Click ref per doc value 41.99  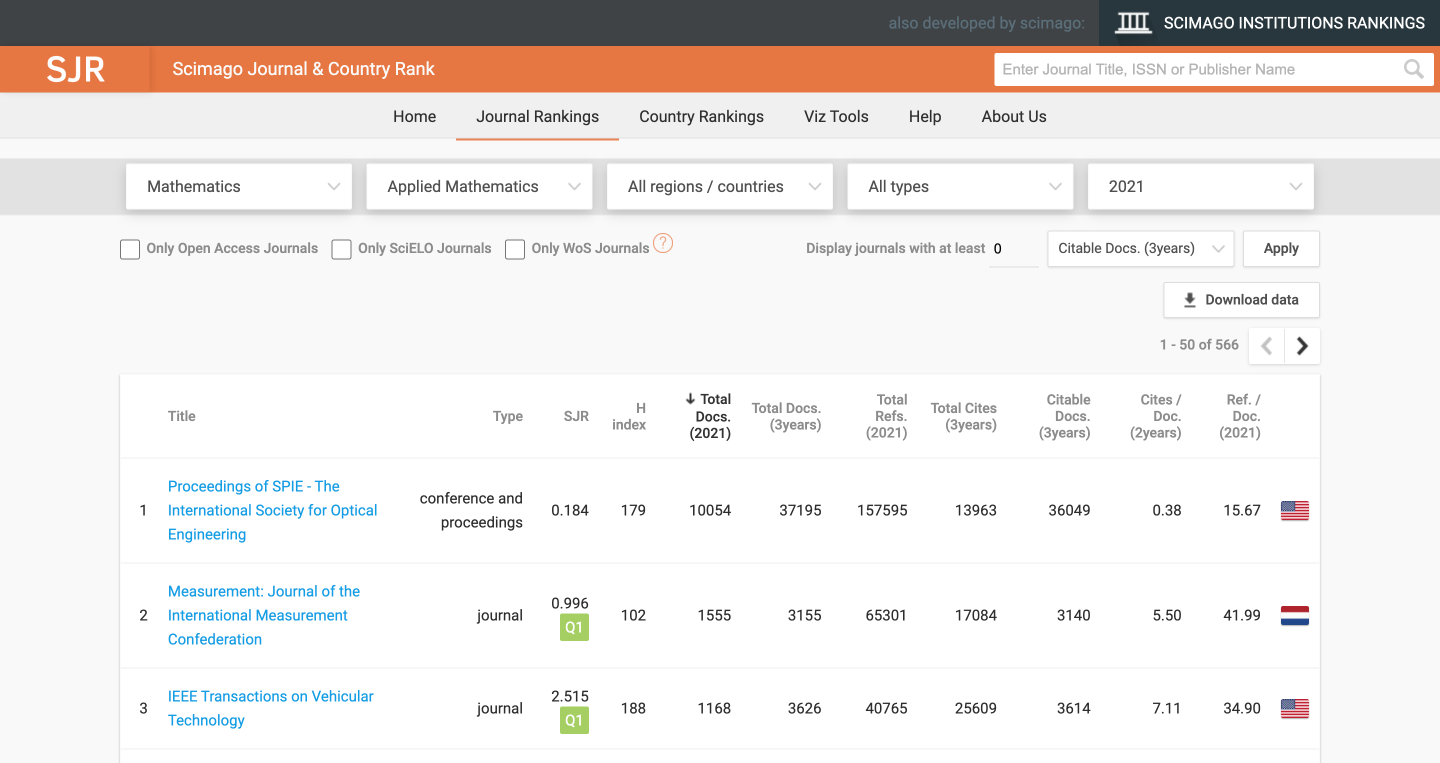[1242, 615]
